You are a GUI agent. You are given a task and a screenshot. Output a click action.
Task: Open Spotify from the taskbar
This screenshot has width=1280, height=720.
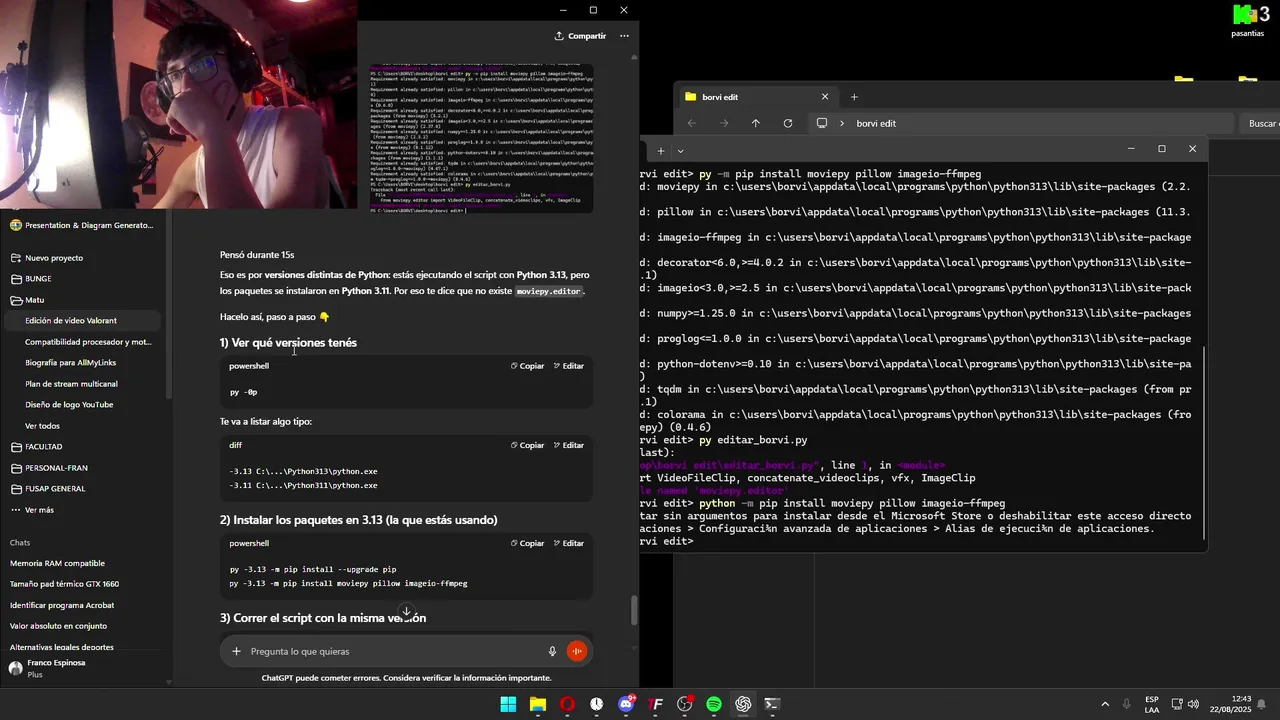(x=714, y=704)
